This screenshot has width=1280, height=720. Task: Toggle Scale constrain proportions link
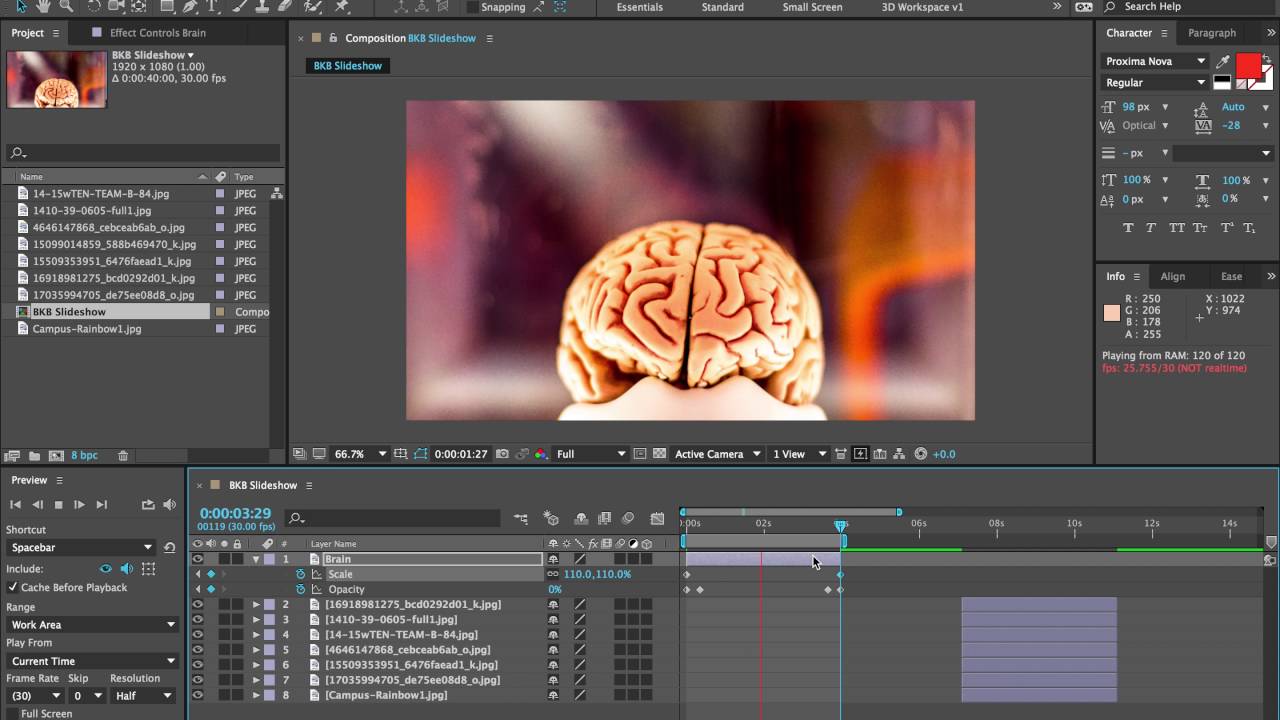click(553, 575)
